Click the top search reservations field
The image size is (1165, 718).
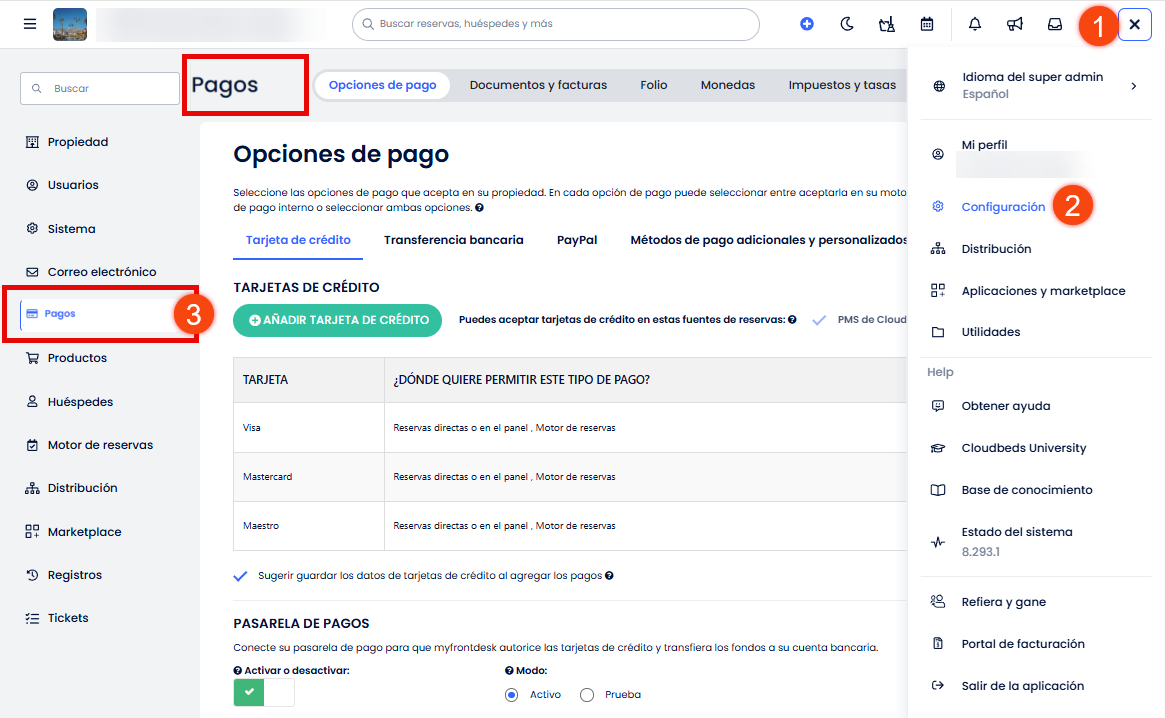pyautogui.click(x=555, y=24)
